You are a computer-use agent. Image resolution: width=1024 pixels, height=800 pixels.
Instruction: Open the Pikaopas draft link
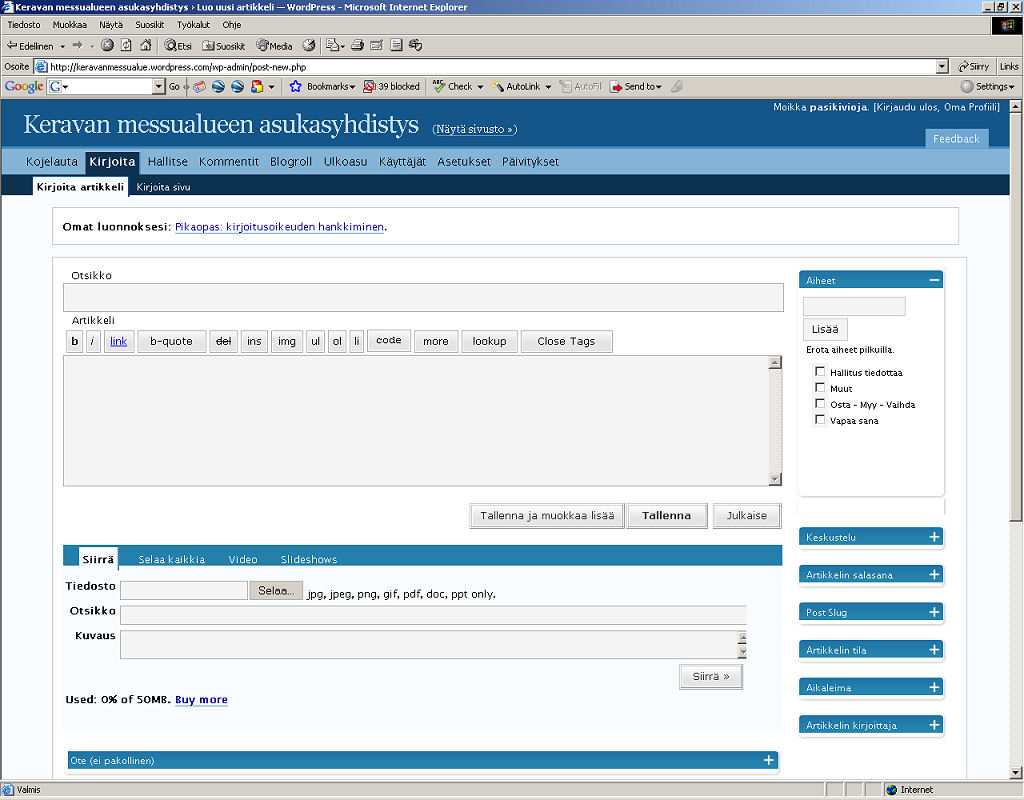279,227
